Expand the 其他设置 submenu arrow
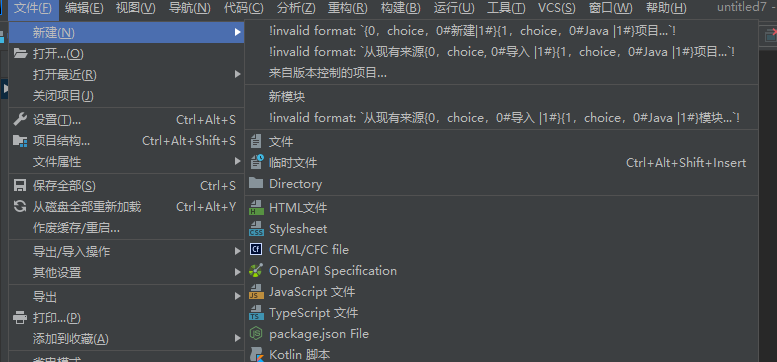The image size is (777, 362). 238,272
